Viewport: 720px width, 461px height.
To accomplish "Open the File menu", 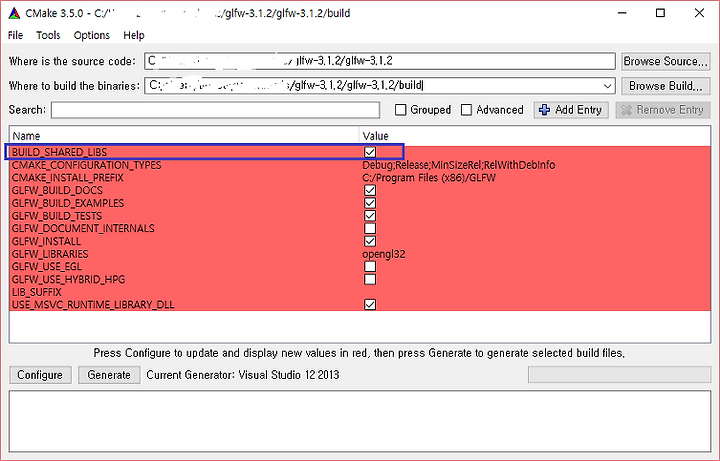I will pos(15,35).
